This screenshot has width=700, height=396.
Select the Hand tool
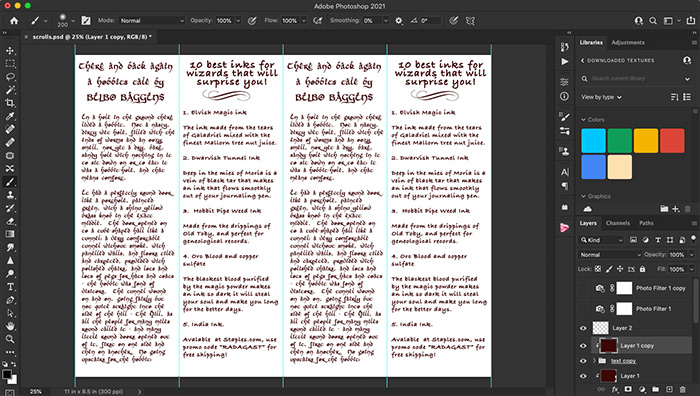point(10,326)
